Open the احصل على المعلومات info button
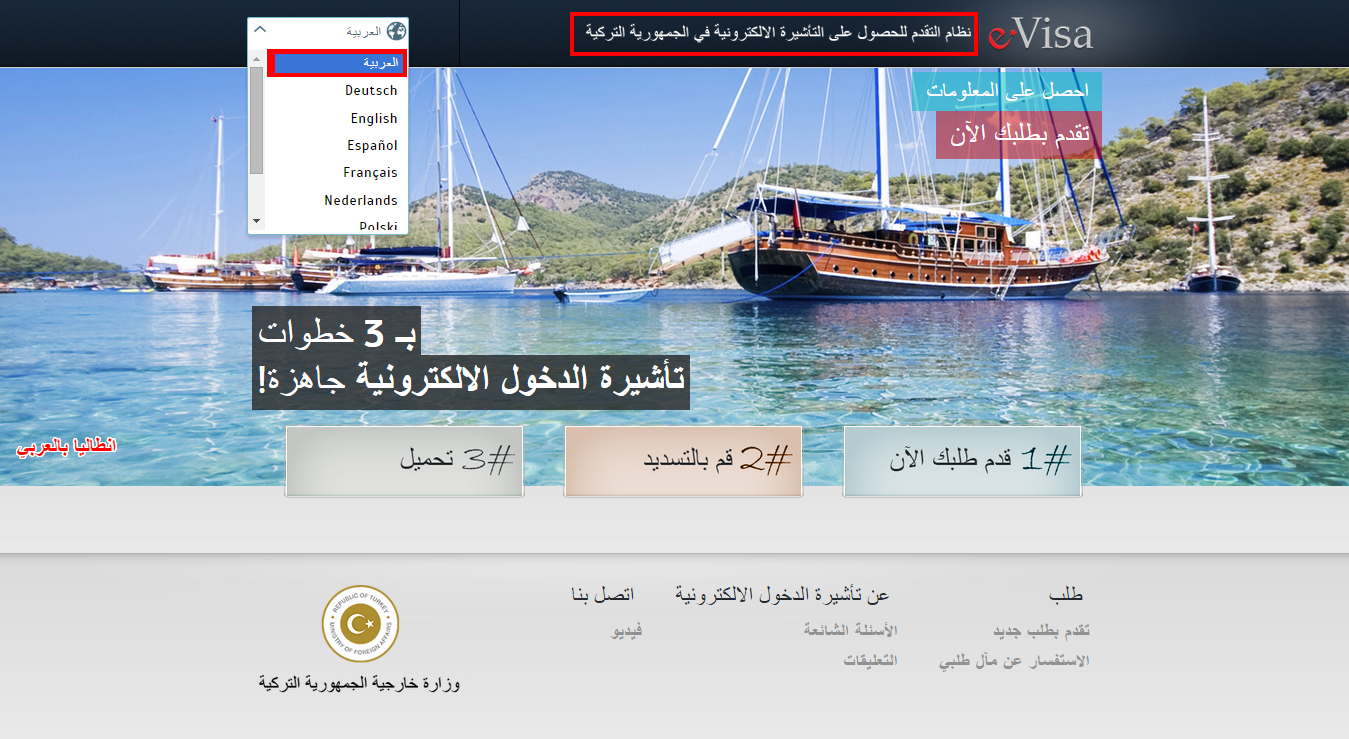Image resolution: width=1349 pixels, height=739 pixels. [1006, 91]
